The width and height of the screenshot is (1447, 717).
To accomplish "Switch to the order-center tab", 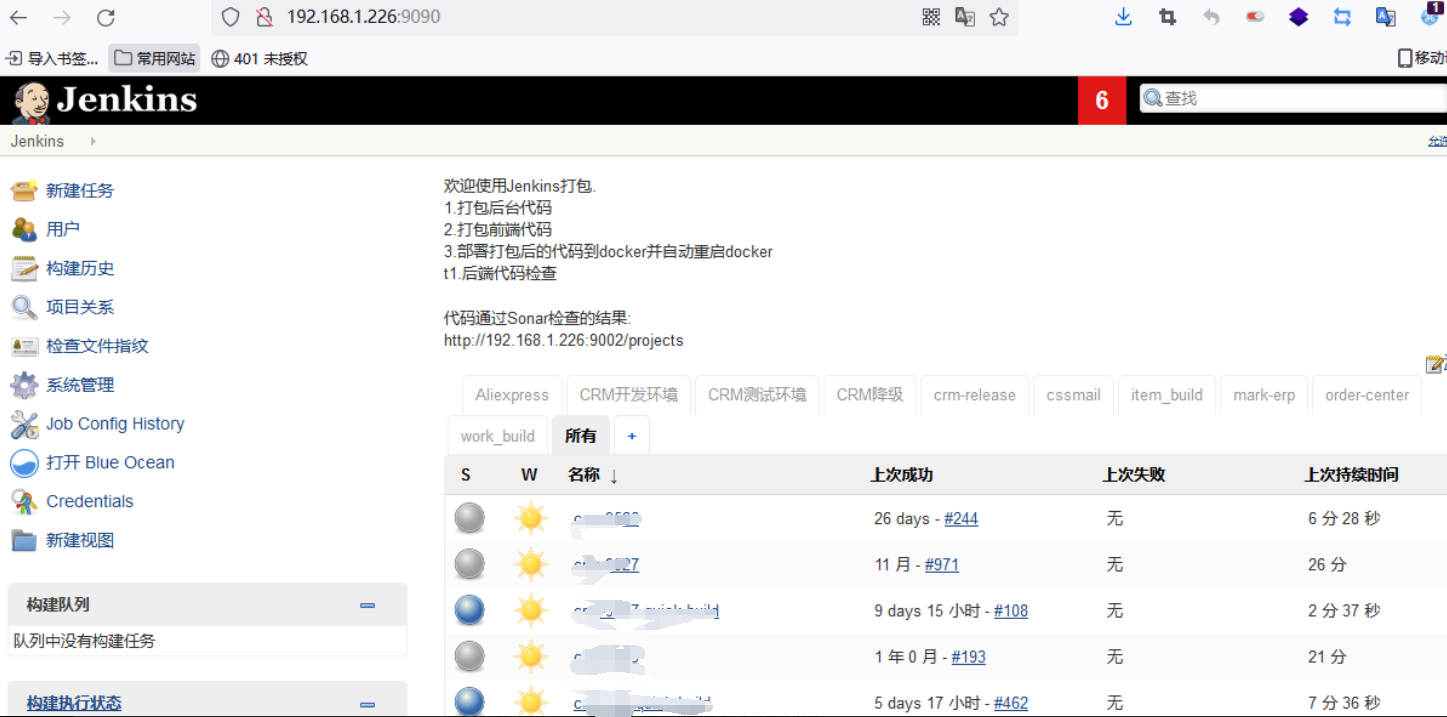I will point(1367,395).
